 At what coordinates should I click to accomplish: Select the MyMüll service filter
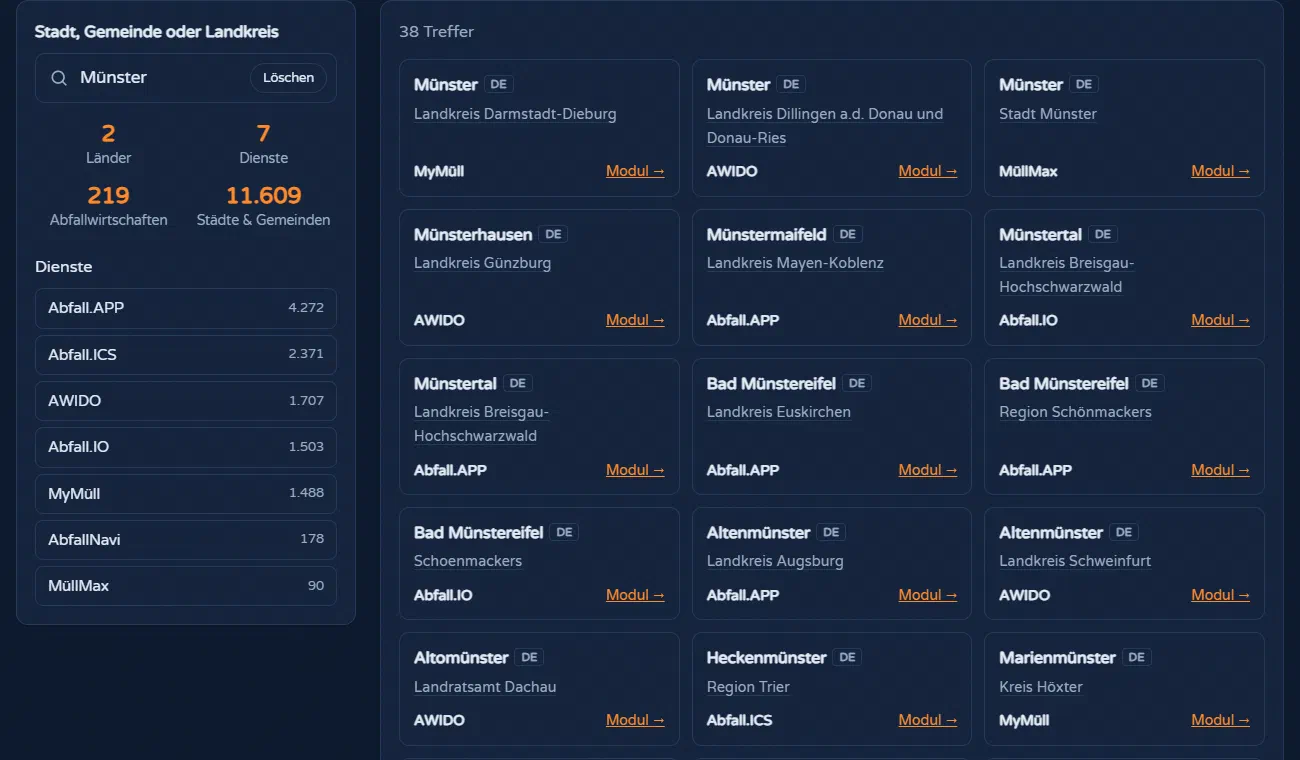tap(186, 493)
